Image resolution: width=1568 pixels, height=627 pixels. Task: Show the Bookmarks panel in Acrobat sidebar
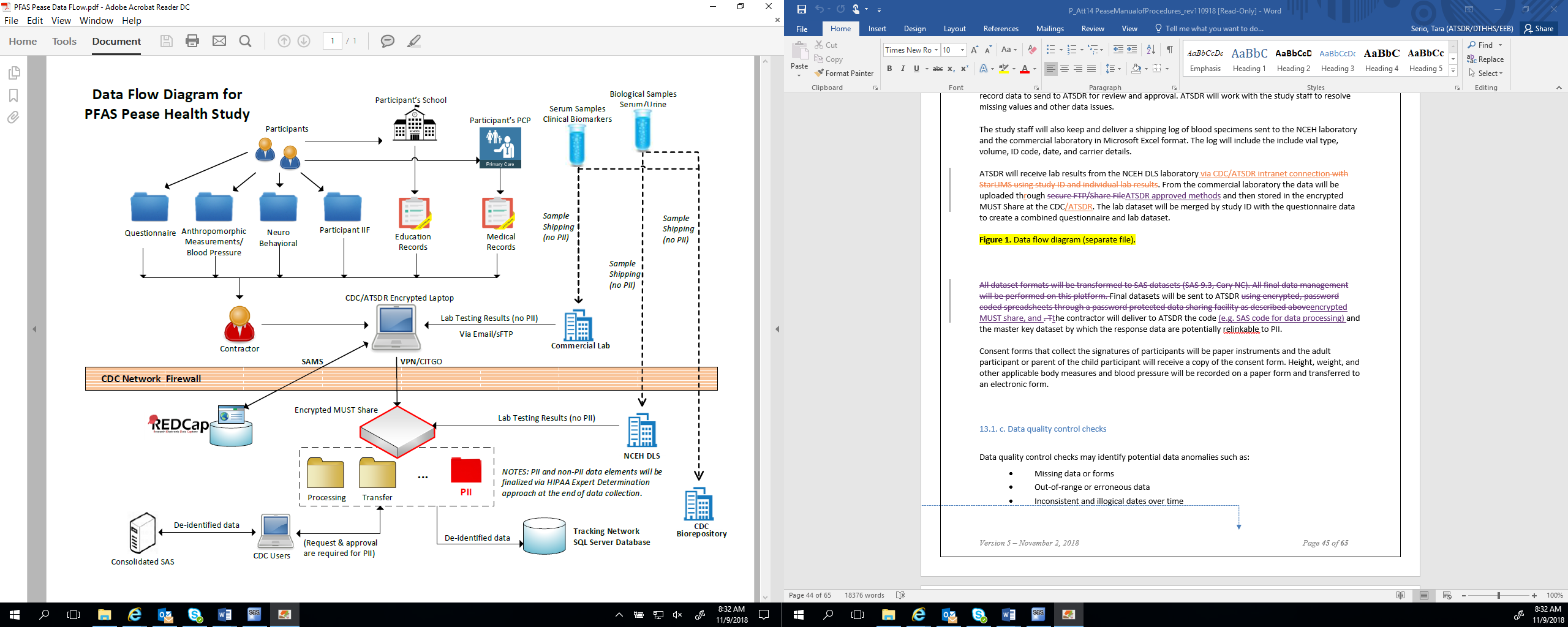13,96
